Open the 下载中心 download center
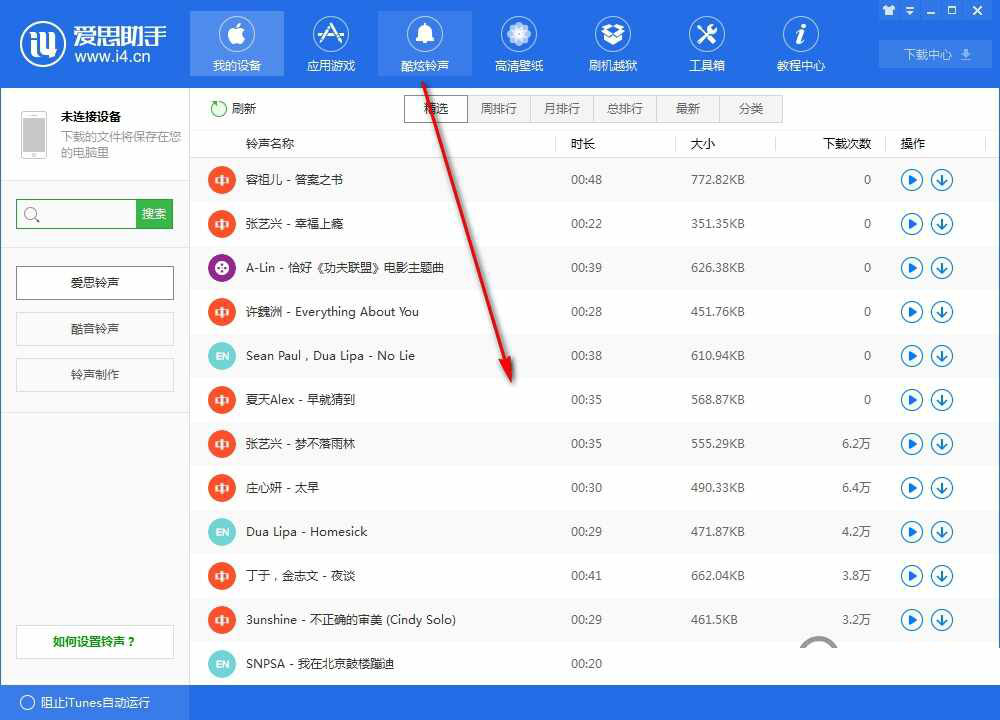The image size is (1000, 720). pos(936,55)
